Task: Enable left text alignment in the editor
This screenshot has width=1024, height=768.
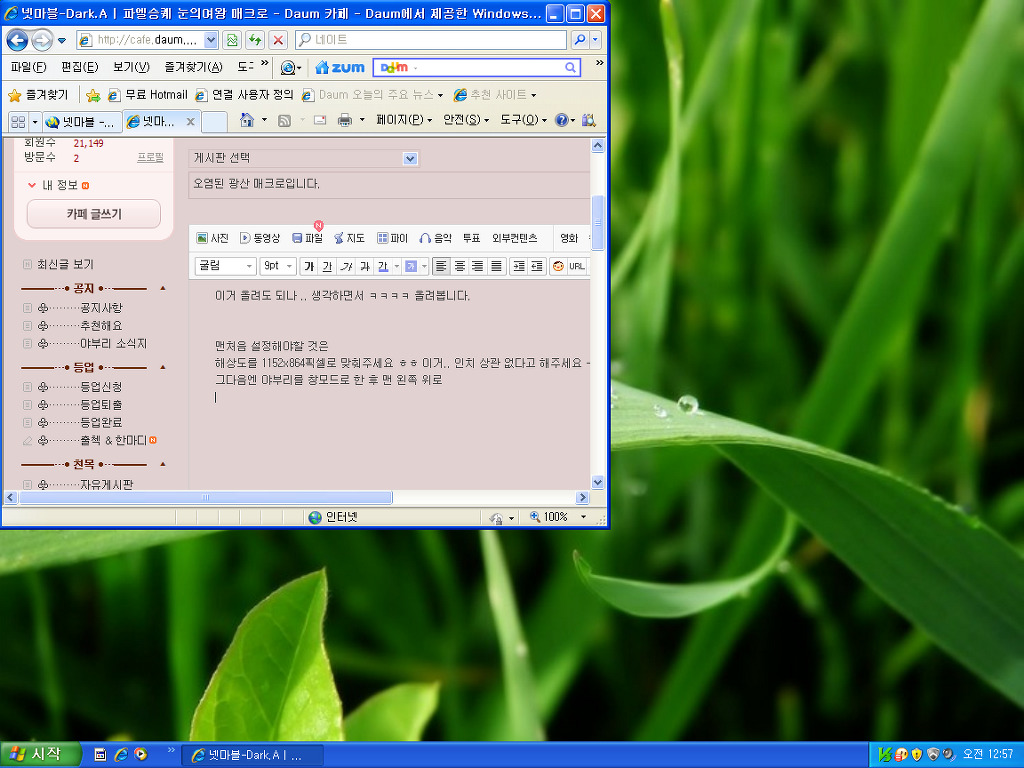Action: tap(441, 266)
